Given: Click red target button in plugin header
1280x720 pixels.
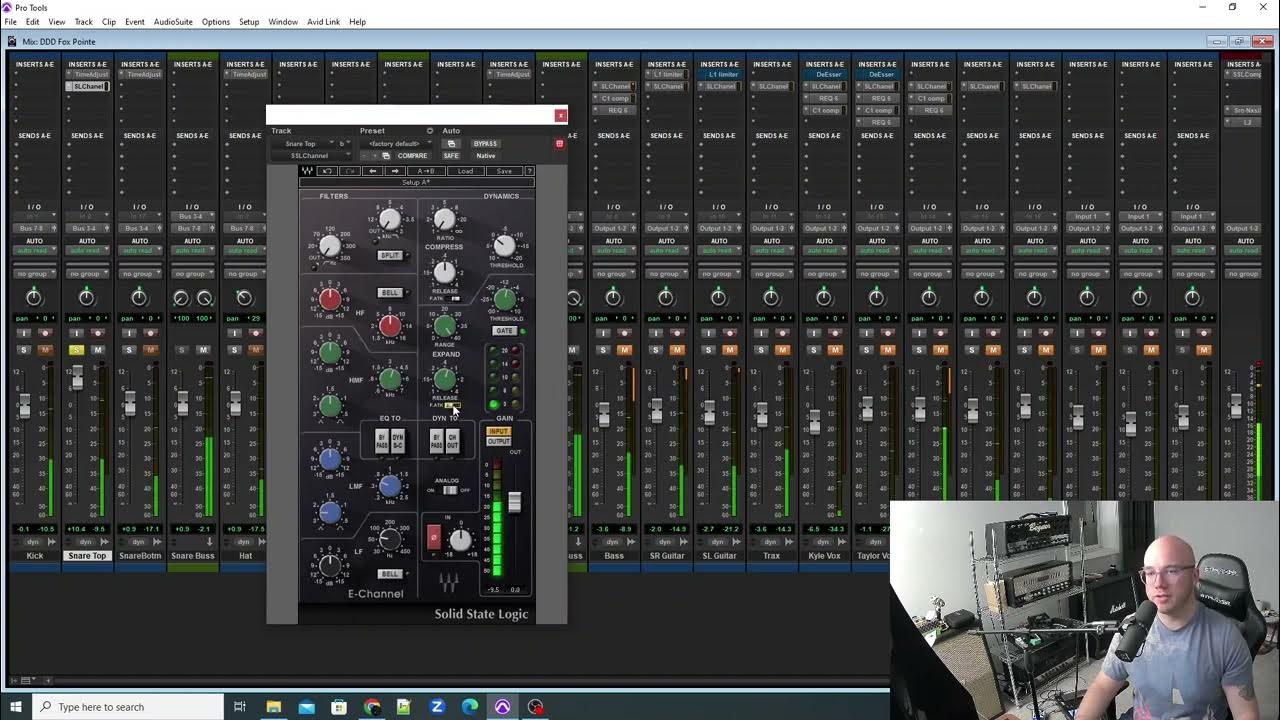Looking at the screenshot, I should point(559,144).
